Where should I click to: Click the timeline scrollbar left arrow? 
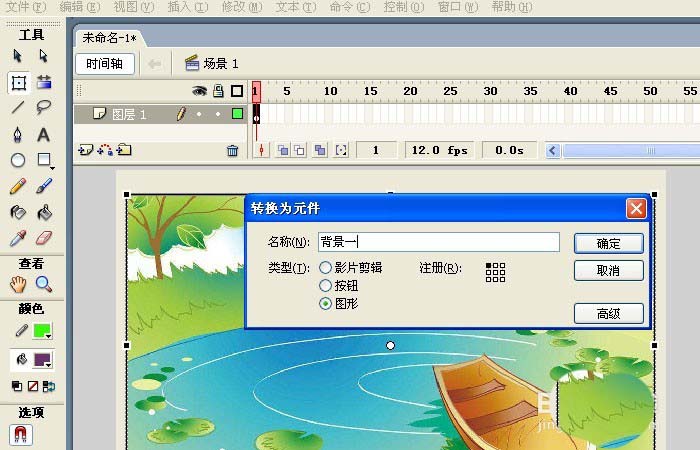(x=553, y=150)
